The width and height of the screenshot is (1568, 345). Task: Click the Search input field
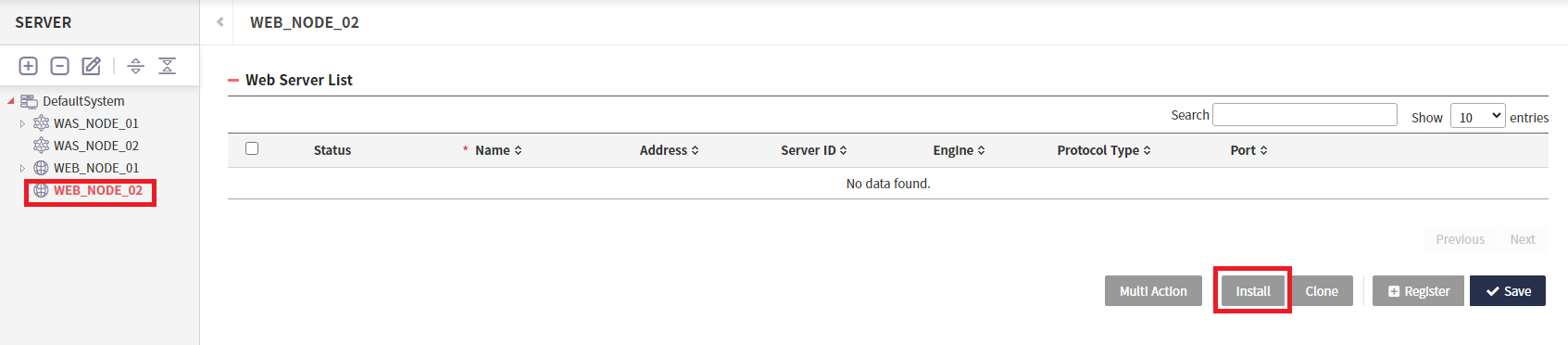tap(1305, 114)
